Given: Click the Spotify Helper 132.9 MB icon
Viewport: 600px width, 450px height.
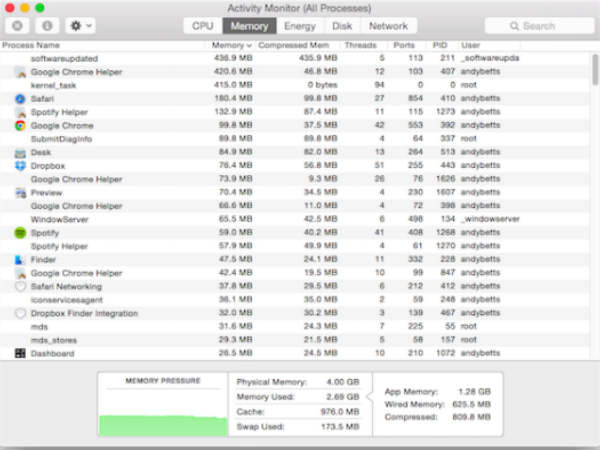Looking at the screenshot, I should point(20,112).
